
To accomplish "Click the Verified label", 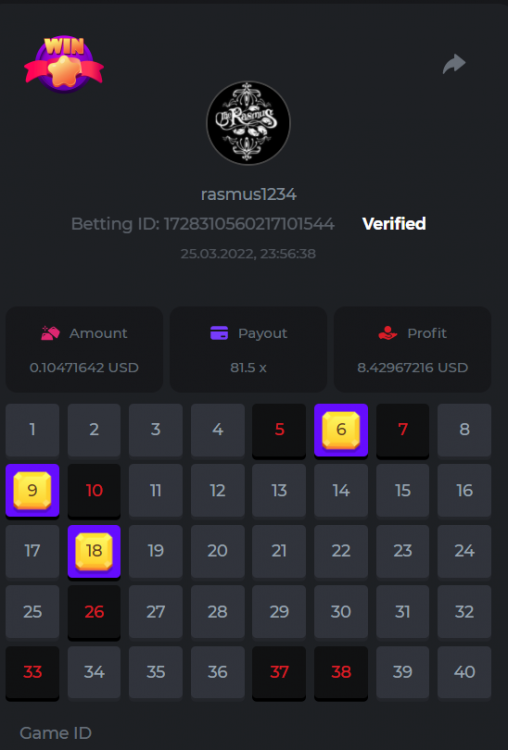I will click(x=394, y=224).
